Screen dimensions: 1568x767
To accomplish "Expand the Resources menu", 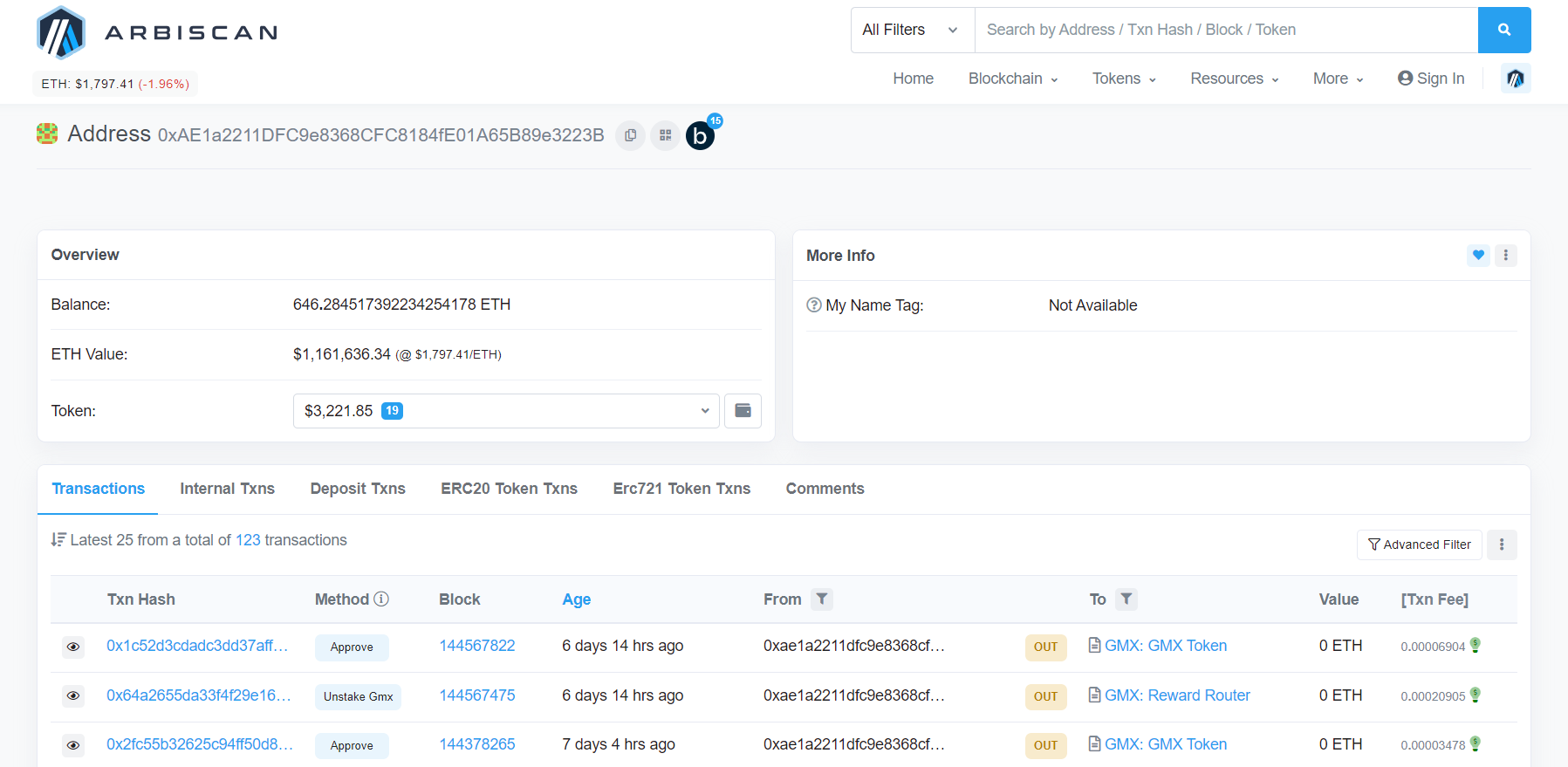I will pyautogui.click(x=1235, y=79).
